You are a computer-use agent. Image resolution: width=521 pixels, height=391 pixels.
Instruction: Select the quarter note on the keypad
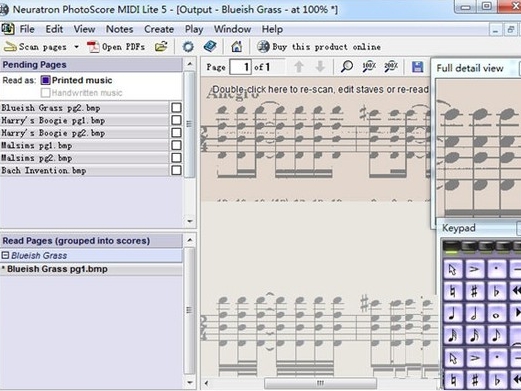coord(453,314)
